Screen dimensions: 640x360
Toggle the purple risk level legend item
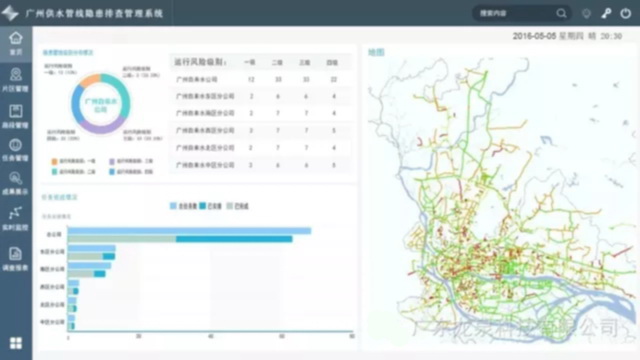point(131,161)
